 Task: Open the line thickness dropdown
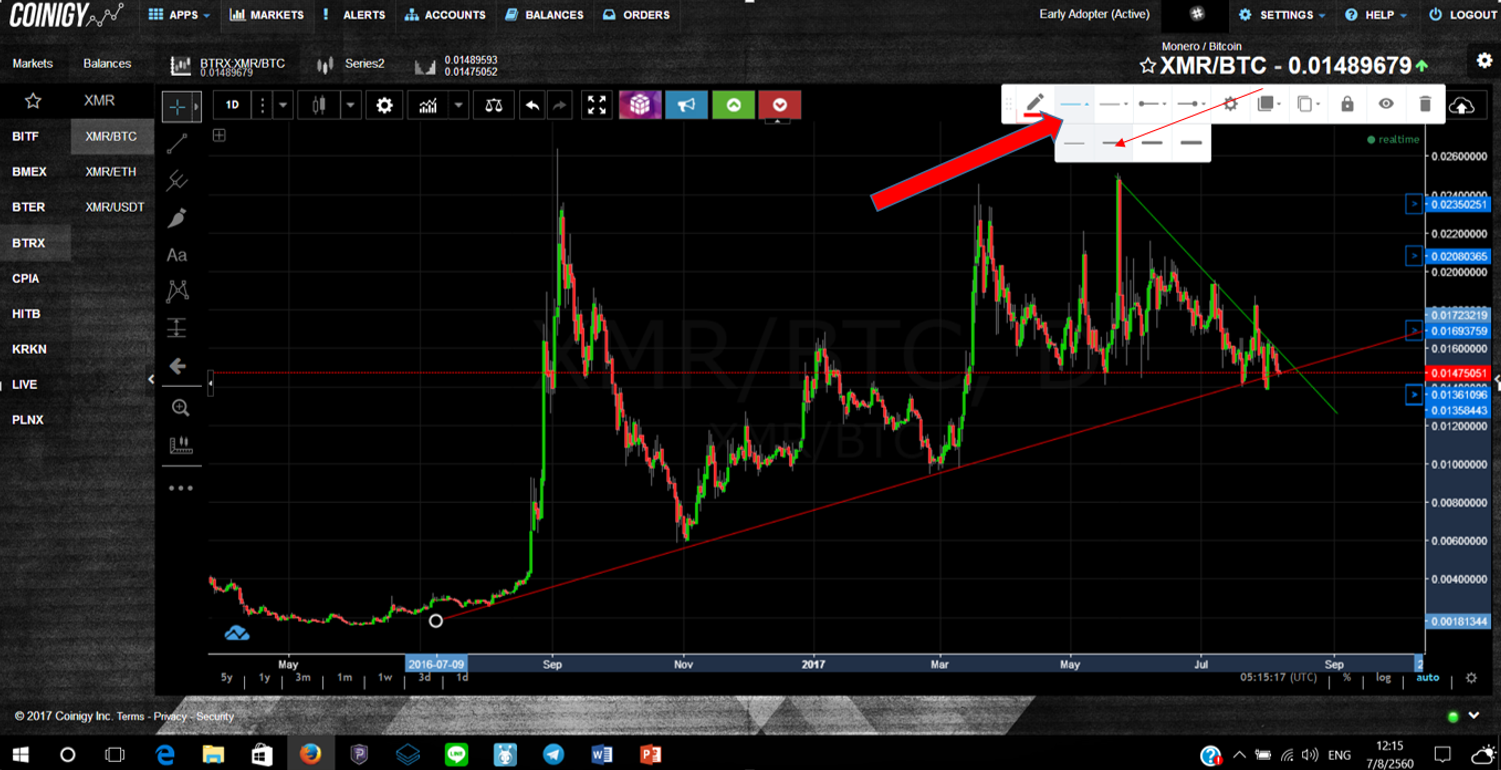(x=1075, y=103)
